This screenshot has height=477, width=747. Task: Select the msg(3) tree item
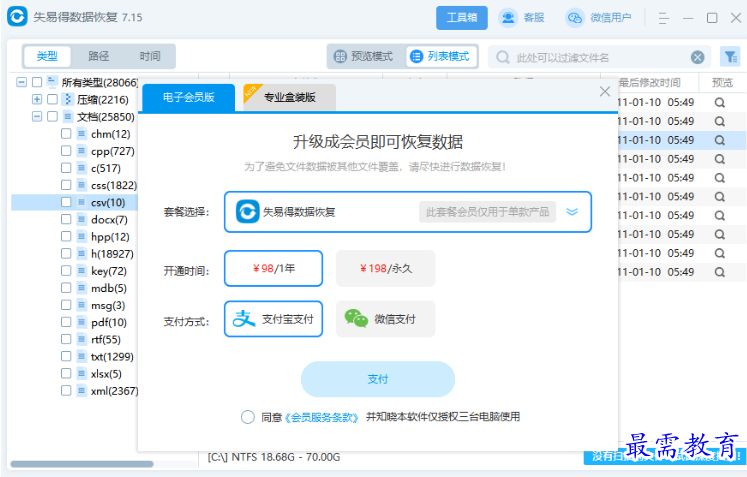[x=108, y=305]
